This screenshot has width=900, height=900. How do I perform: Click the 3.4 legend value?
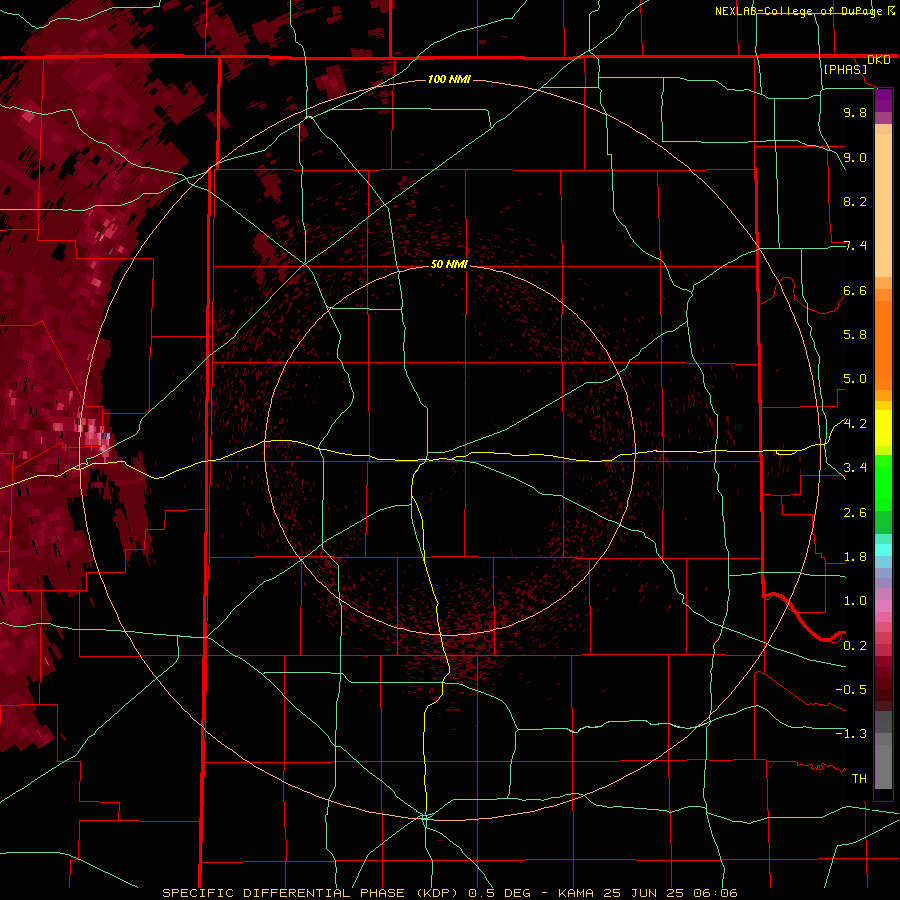point(855,468)
